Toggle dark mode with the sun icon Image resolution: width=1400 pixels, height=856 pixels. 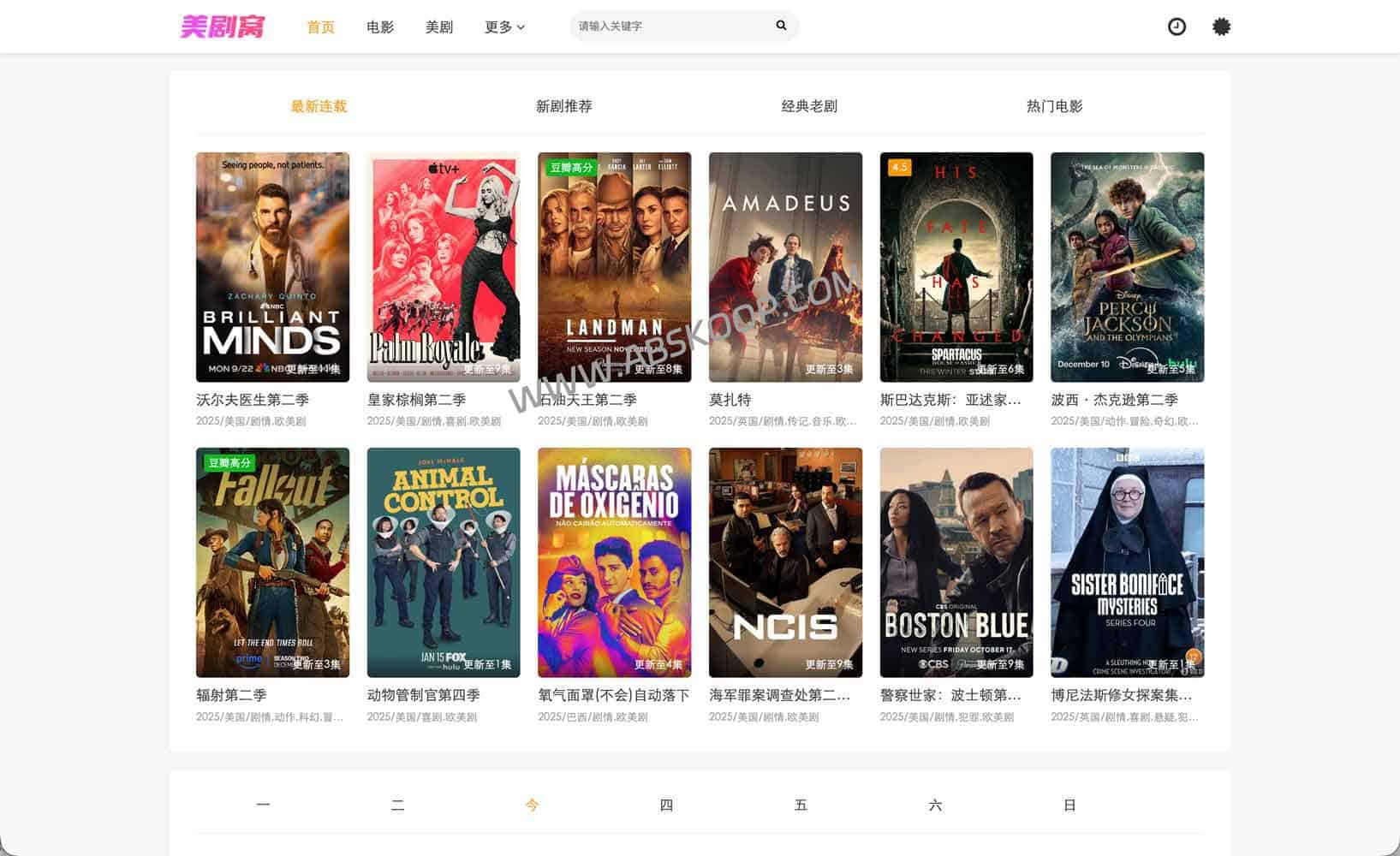1219,27
